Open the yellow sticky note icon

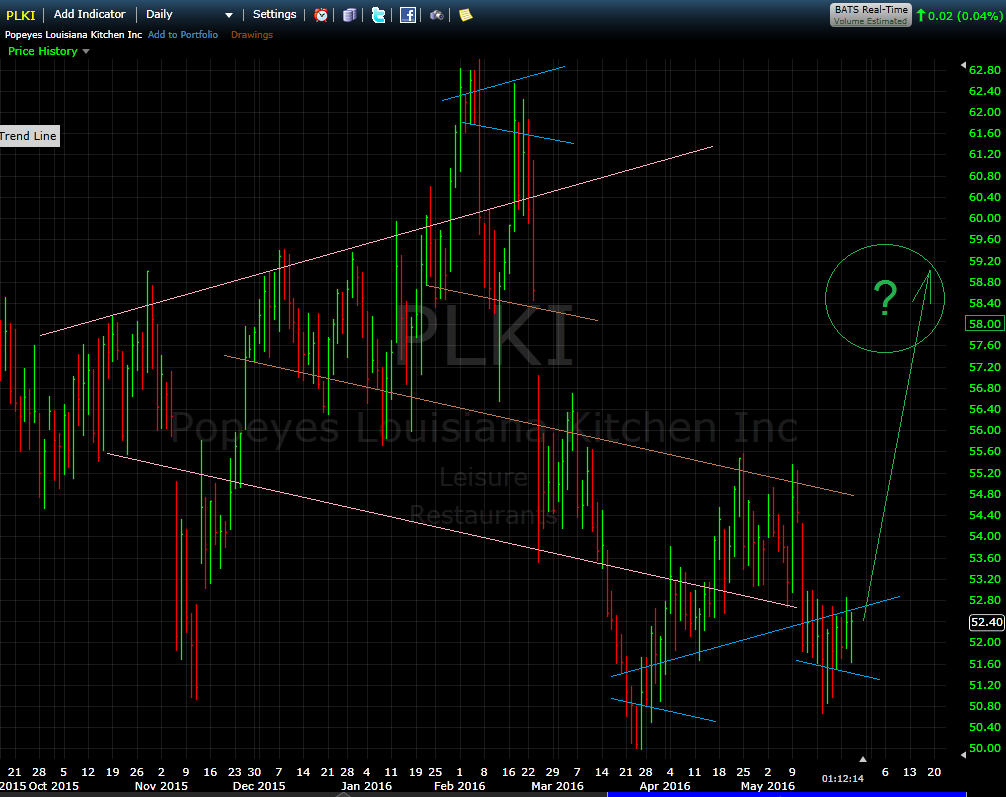pos(466,15)
